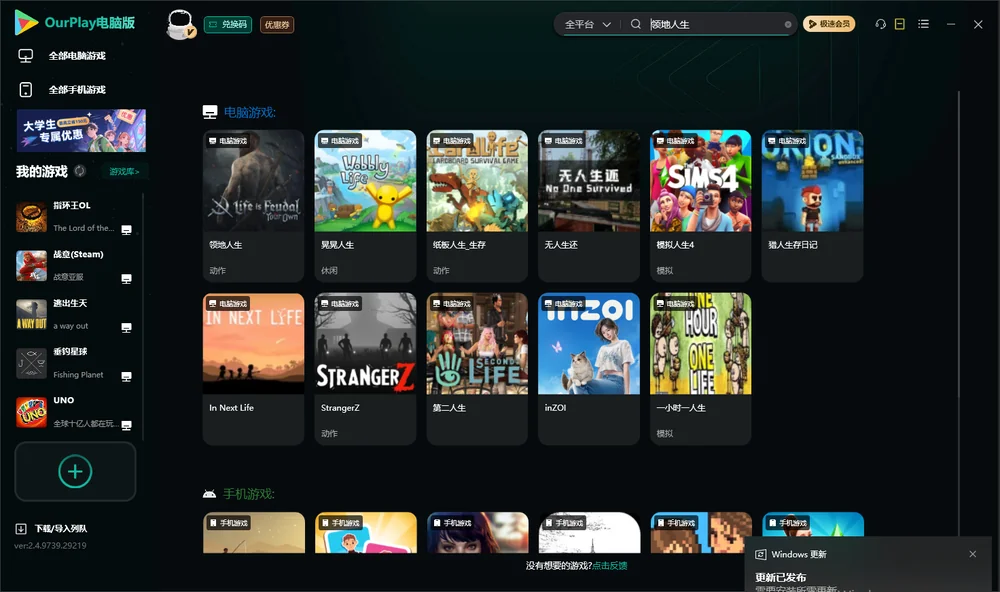Click PC icon beside a way out
The image size is (1000, 592).
(126, 327)
